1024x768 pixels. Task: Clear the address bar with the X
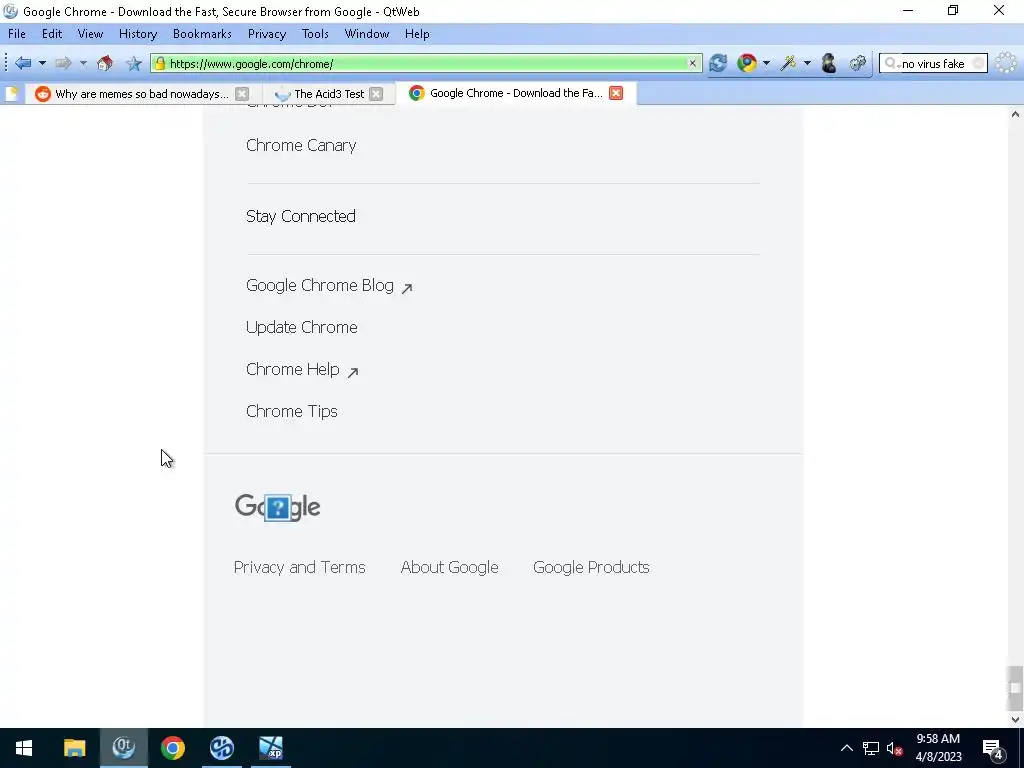[x=692, y=63]
